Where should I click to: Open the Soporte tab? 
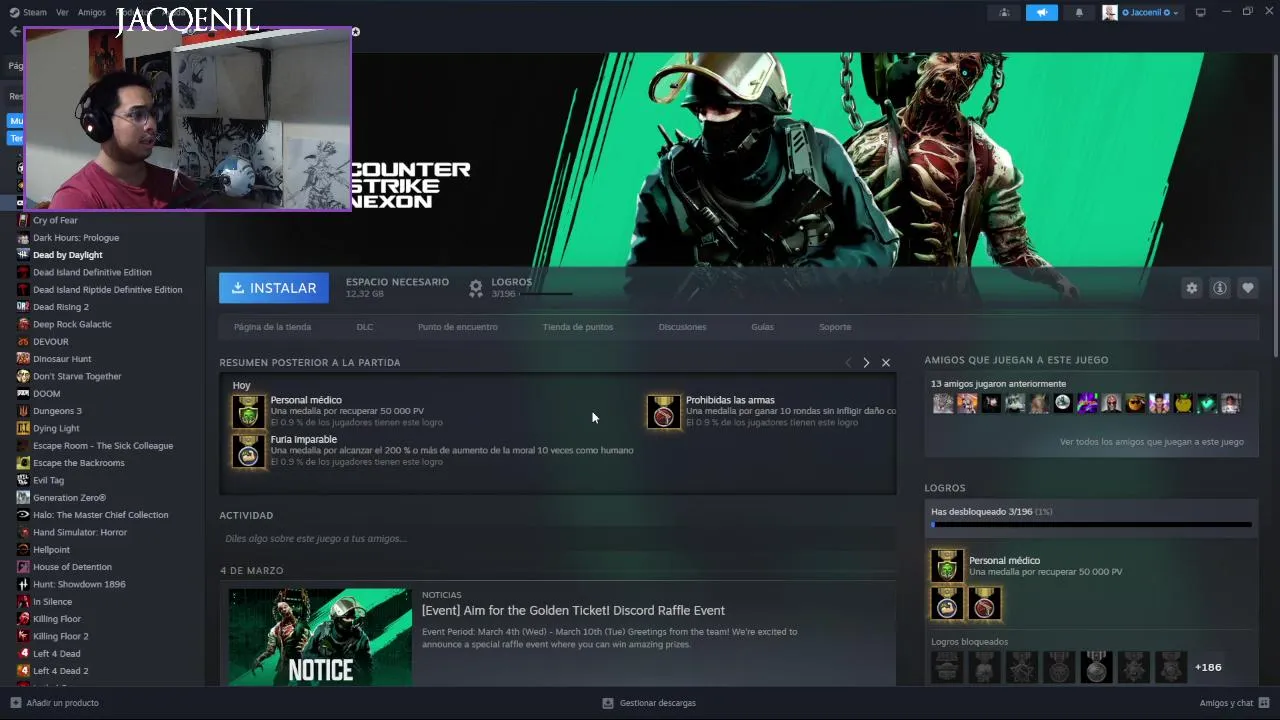click(x=835, y=327)
